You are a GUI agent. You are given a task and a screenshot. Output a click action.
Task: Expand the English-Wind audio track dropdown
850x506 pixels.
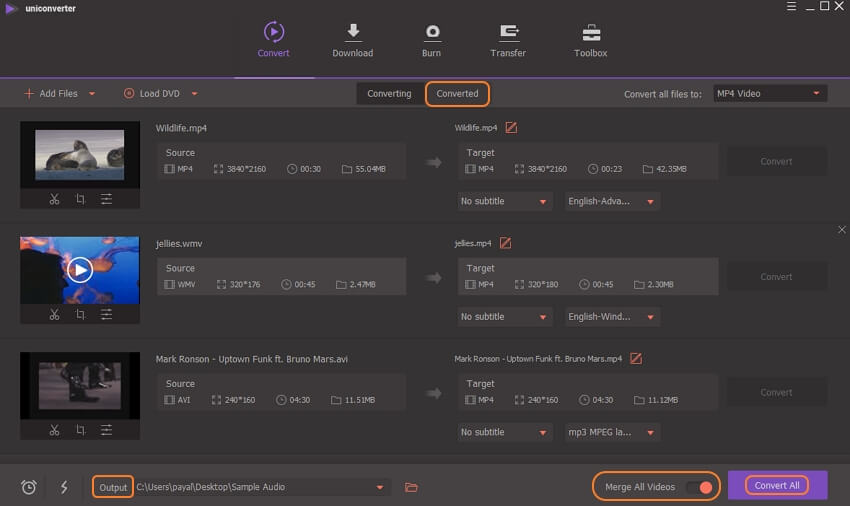[612, 317]
